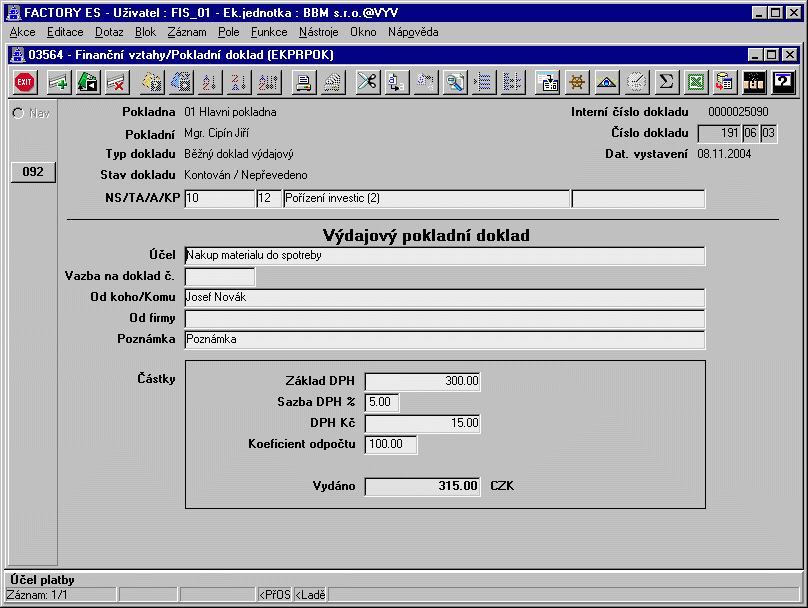
Task: Click the yellow query folder icon
Action: pos(152,82)
